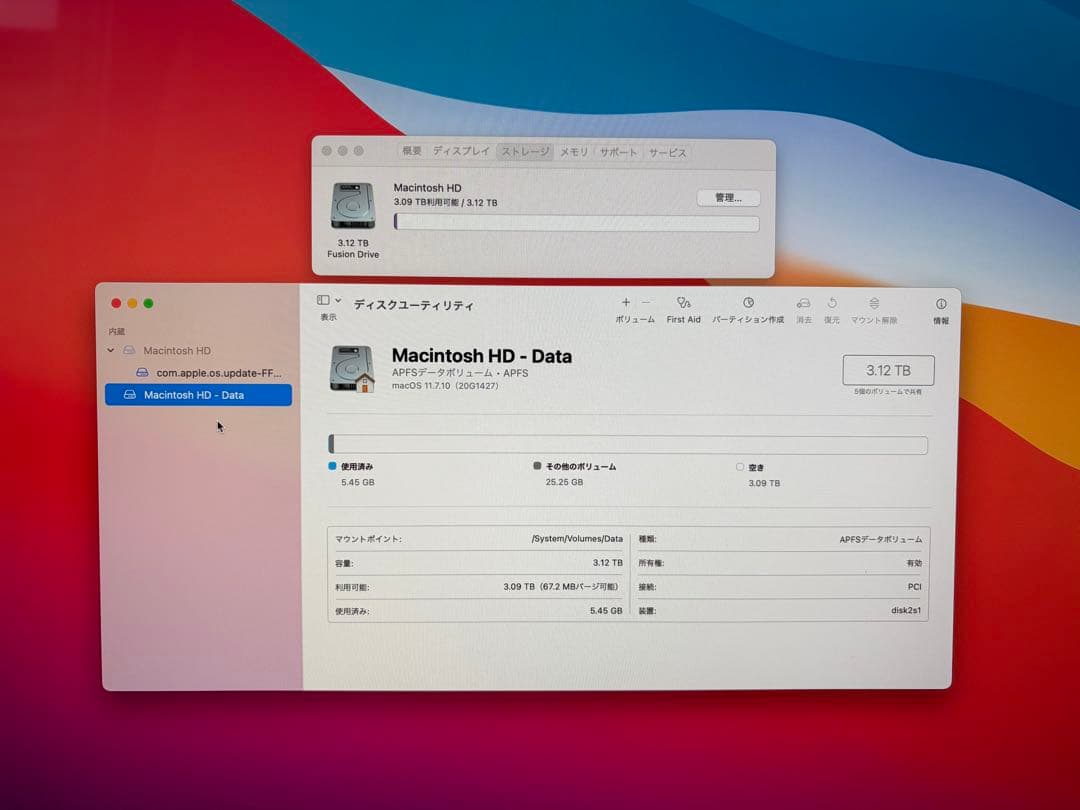This screenshot has width=1080, height=810.
Task: Click the 3.12 TB capacity box
Action: [x=888, y=370]
